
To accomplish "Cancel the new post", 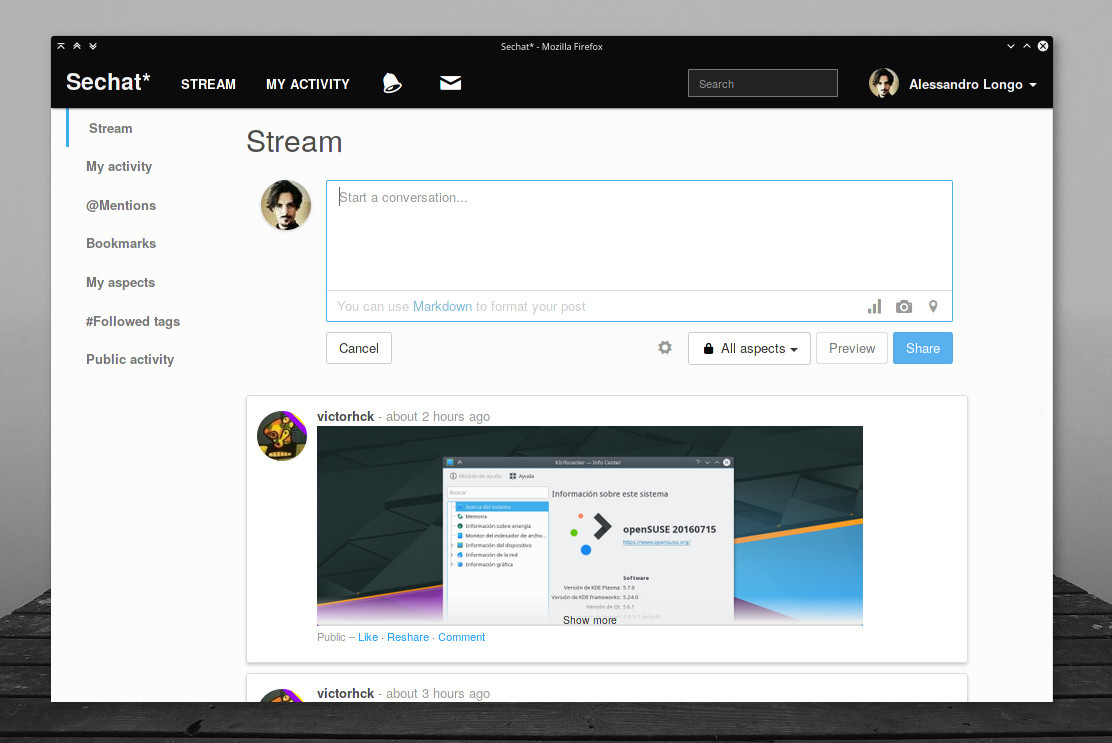I will (359, 348).
